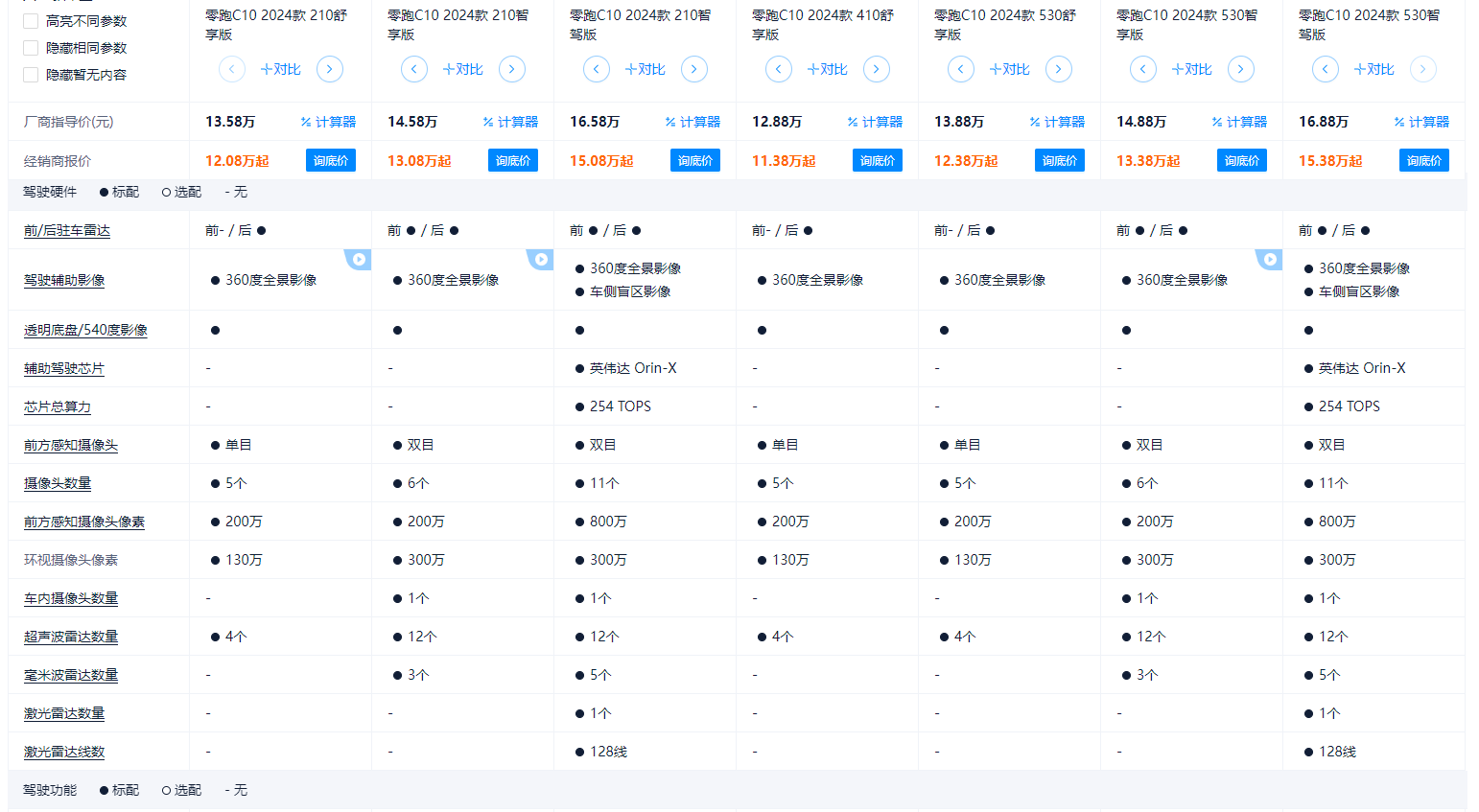Play the video on 210智享版 image
This screenshot has width=1479, height=812.
pyautogui.click(x=540, y=259)
